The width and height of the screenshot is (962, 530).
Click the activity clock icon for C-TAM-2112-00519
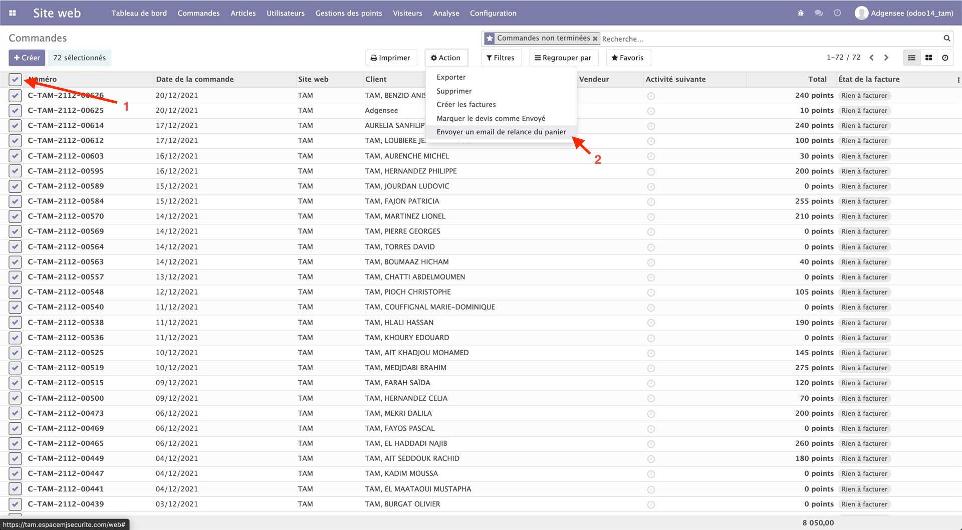pos(651,368)
